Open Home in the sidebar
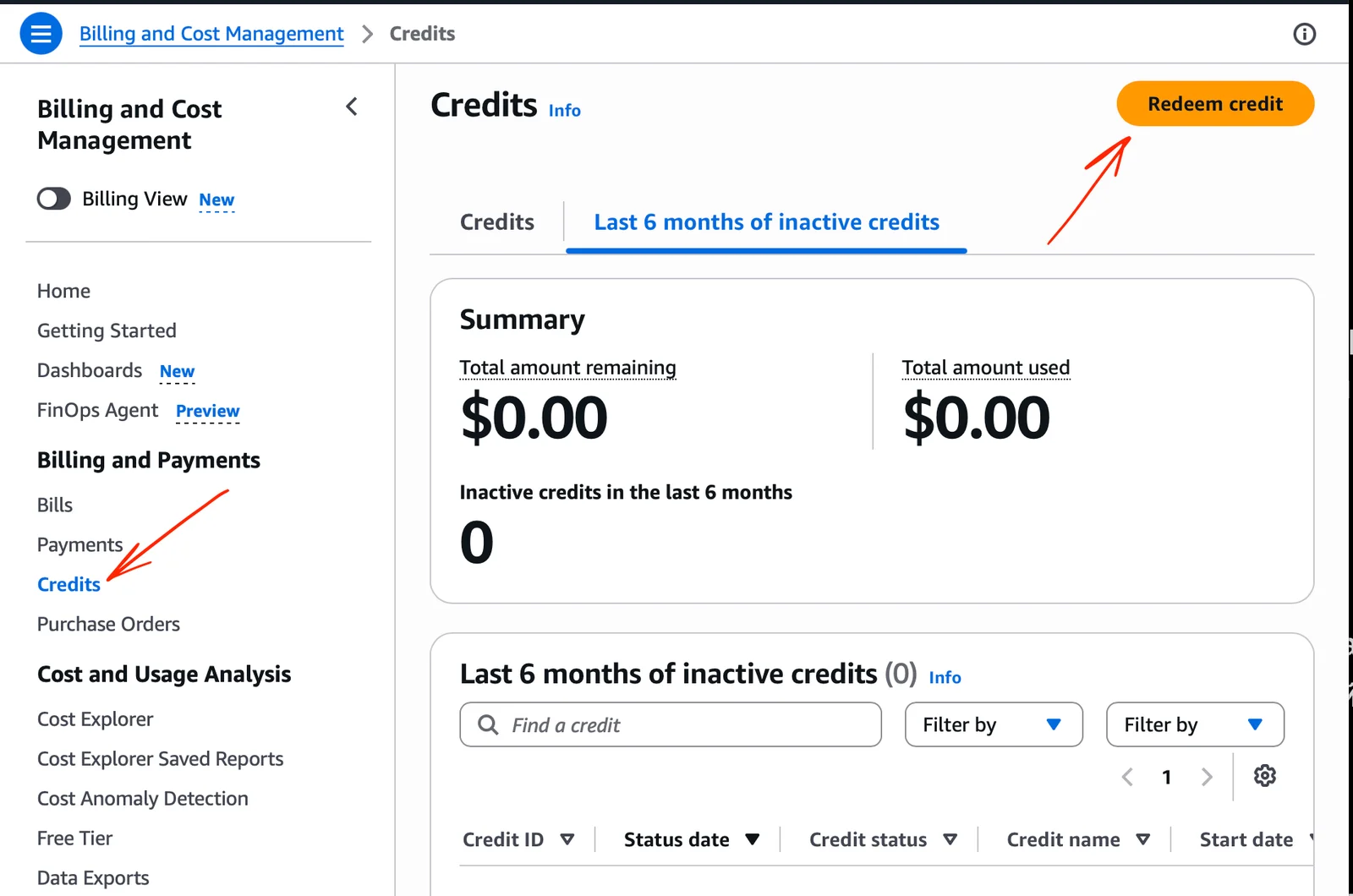Image resolution: width=1353 pixels, height=896 pixels. (63, 291)
